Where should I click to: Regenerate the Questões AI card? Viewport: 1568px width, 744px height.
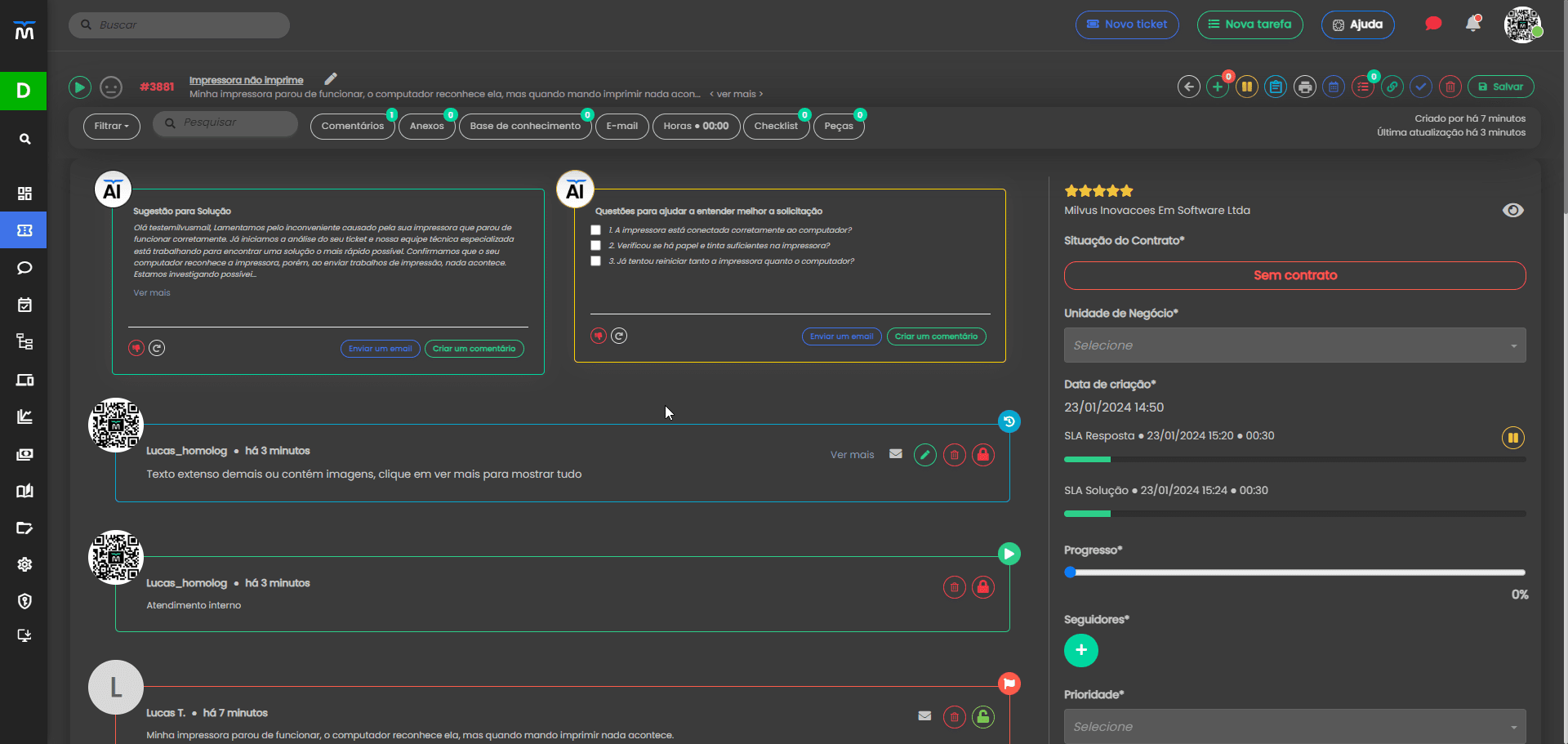point(619,336)
